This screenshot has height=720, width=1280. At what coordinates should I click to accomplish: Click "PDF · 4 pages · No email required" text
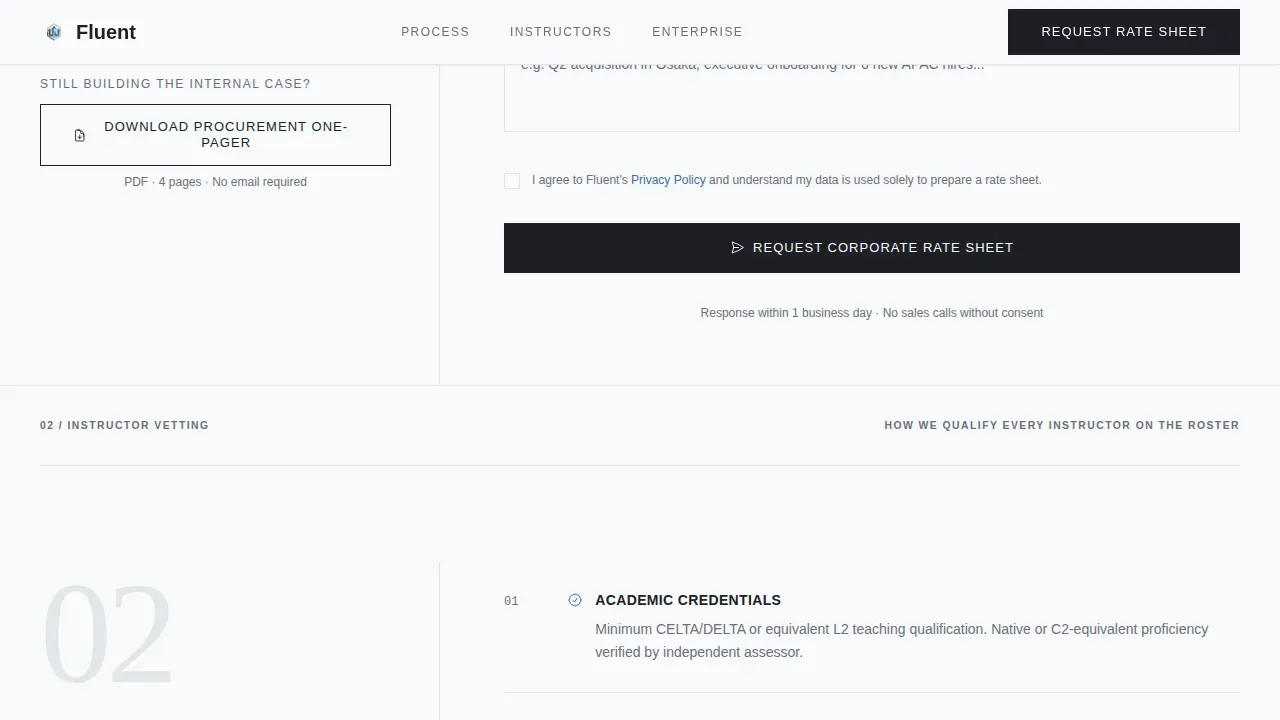tap(215, 182)
